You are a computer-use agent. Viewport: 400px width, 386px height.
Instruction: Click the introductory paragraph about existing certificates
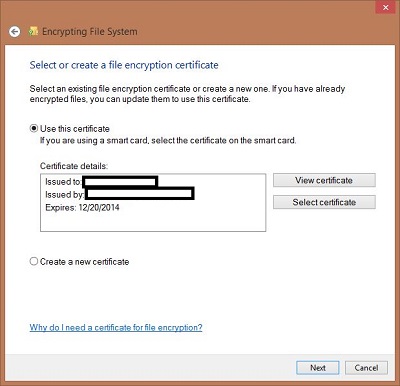[187, 94]
